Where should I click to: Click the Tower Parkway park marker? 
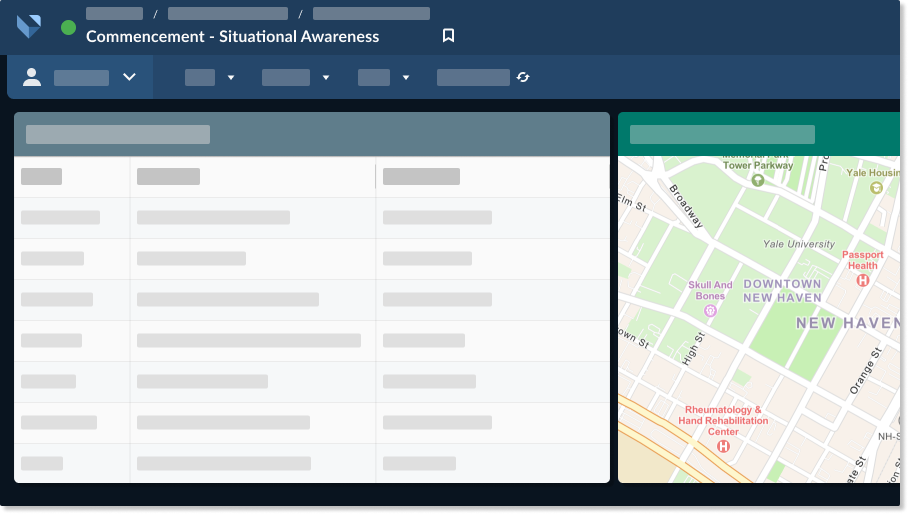(x=757, y=181)
